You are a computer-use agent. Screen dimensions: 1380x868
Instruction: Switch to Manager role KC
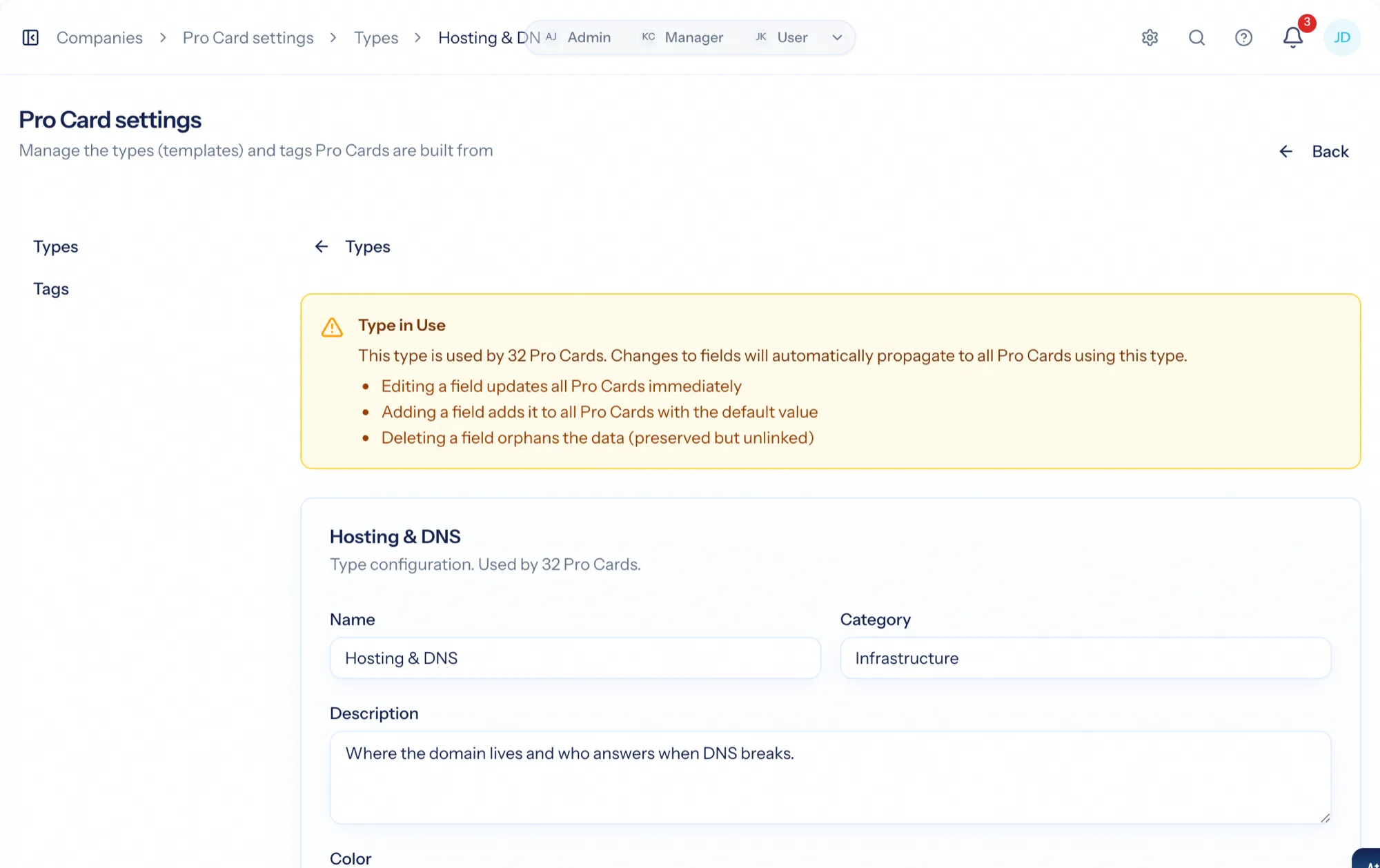(x=682, y=37)
